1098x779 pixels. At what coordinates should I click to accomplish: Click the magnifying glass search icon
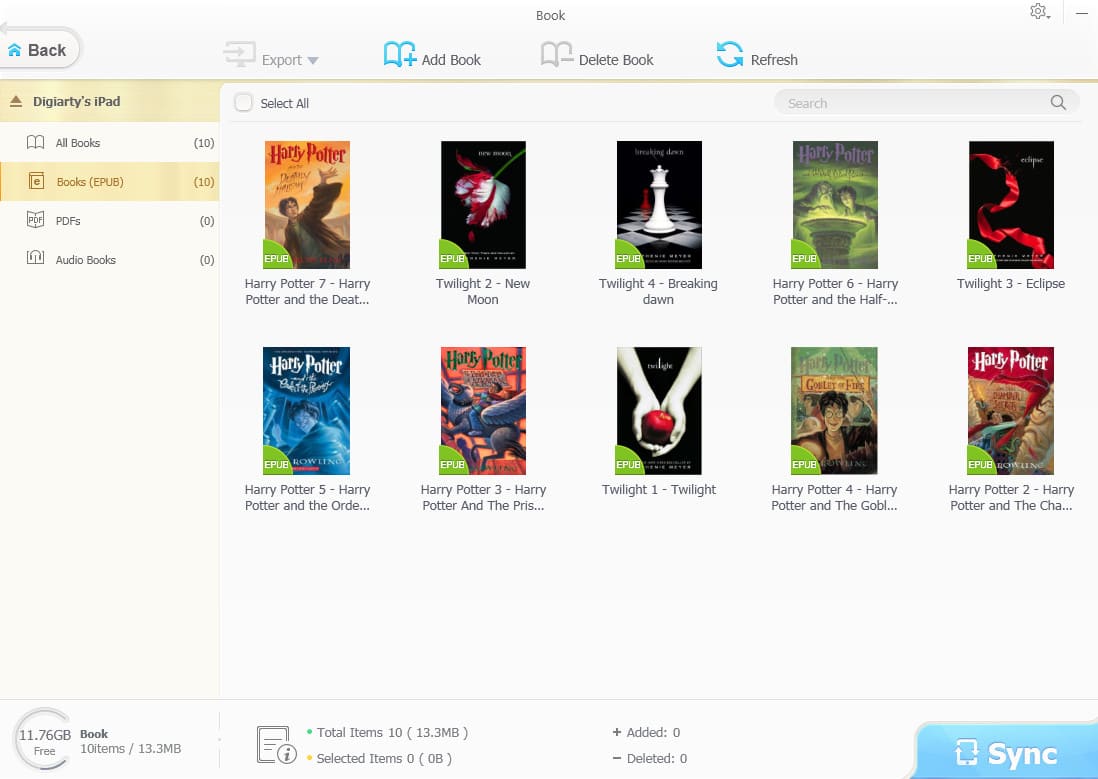pos(1058,103)
